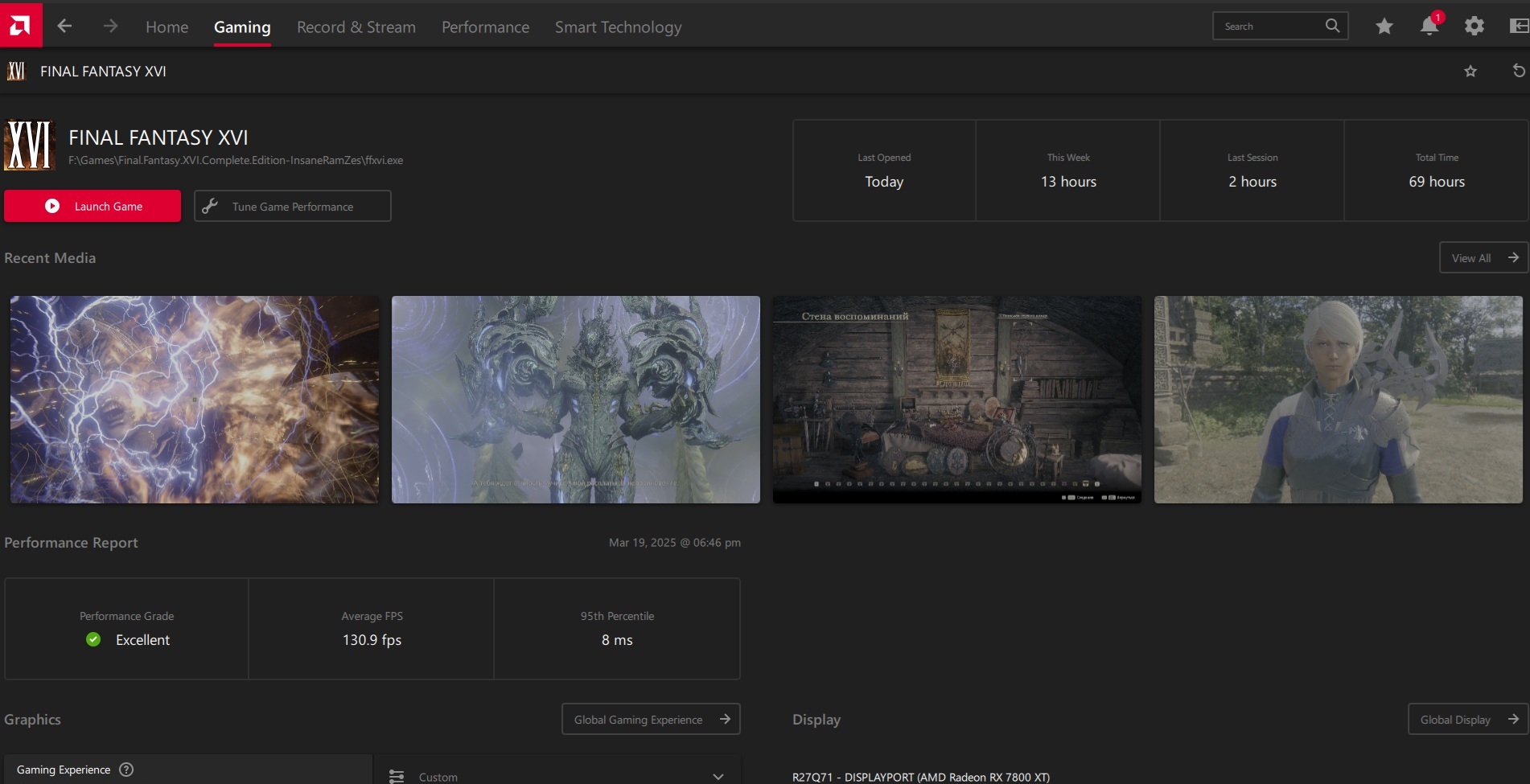This screenshot has width=1530, height=784.
Task: Open the armored creature screenshot thumbnail
Action: (576, 400)
